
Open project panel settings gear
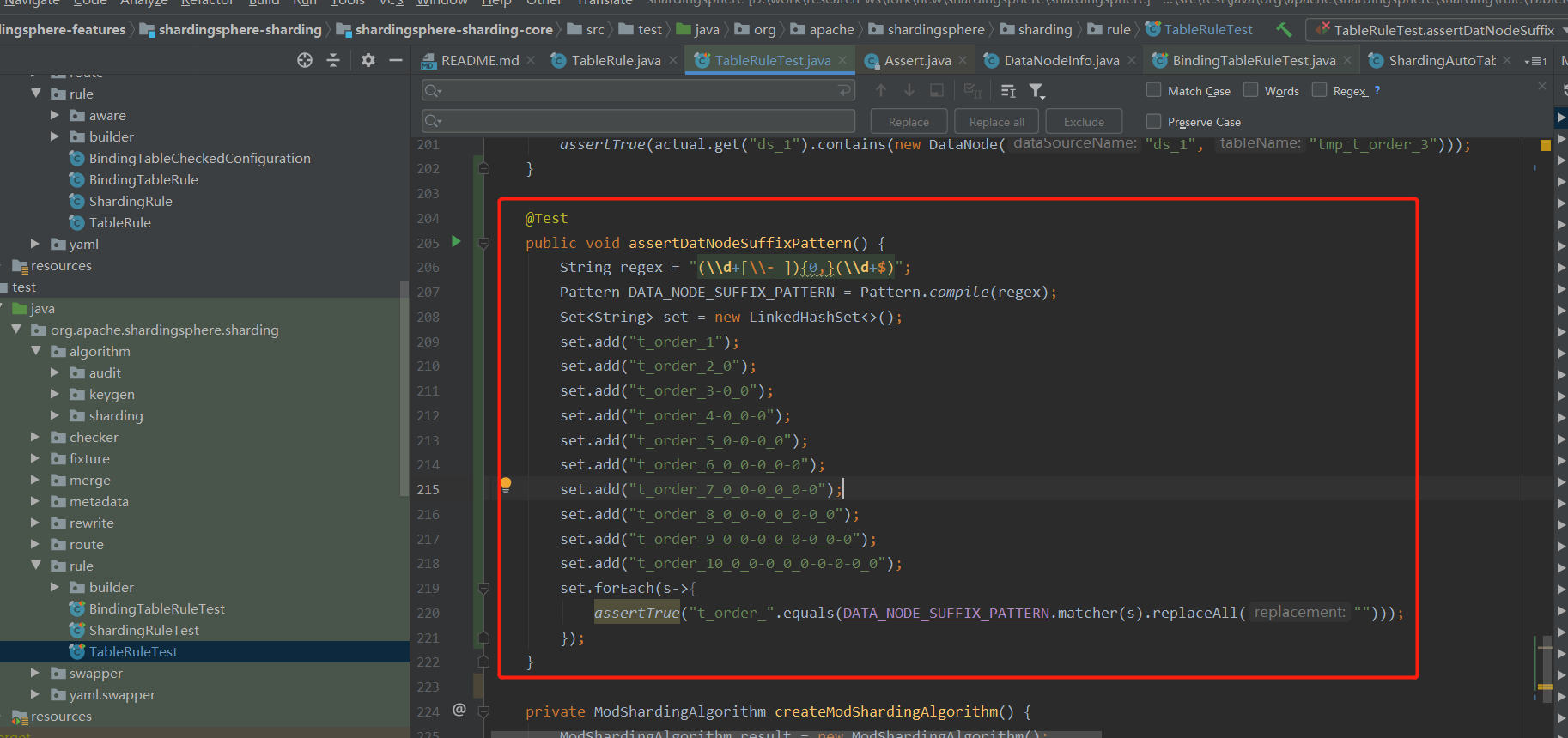[x=368, y=60]
